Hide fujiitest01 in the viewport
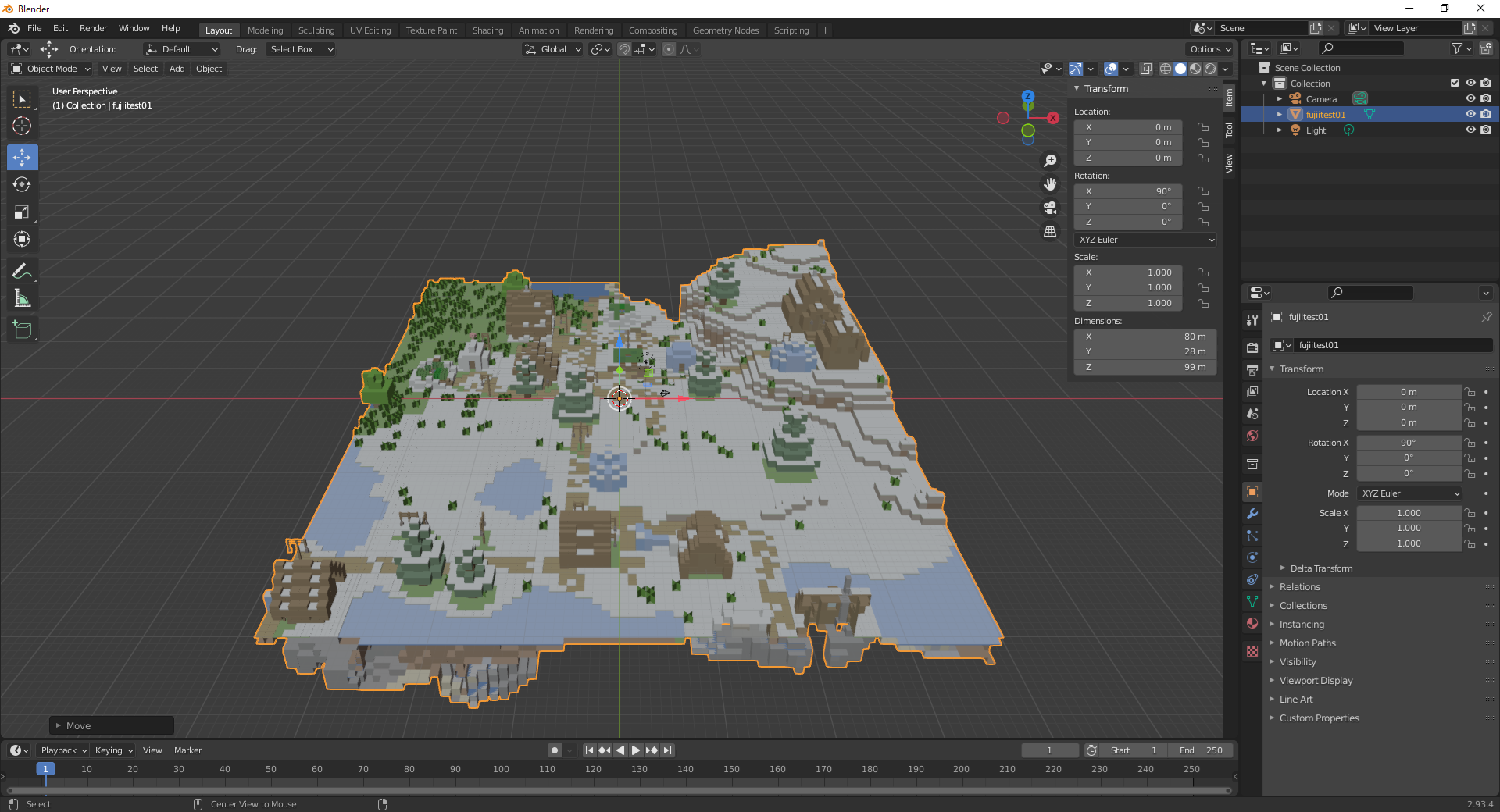Viewport: 1500px width, 812px height. tap(1470, 114)
